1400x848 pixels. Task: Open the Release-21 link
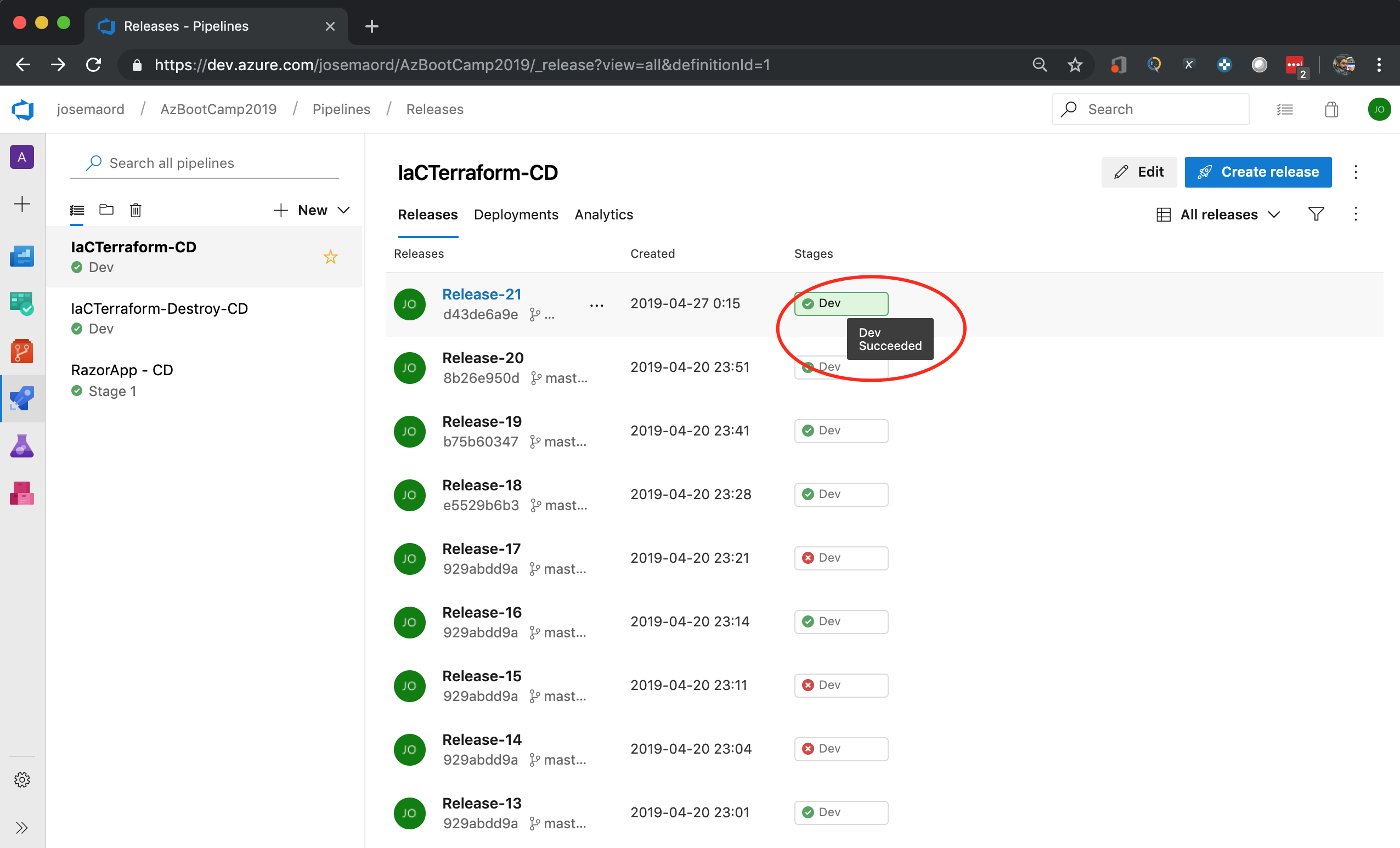click(481, 293)
